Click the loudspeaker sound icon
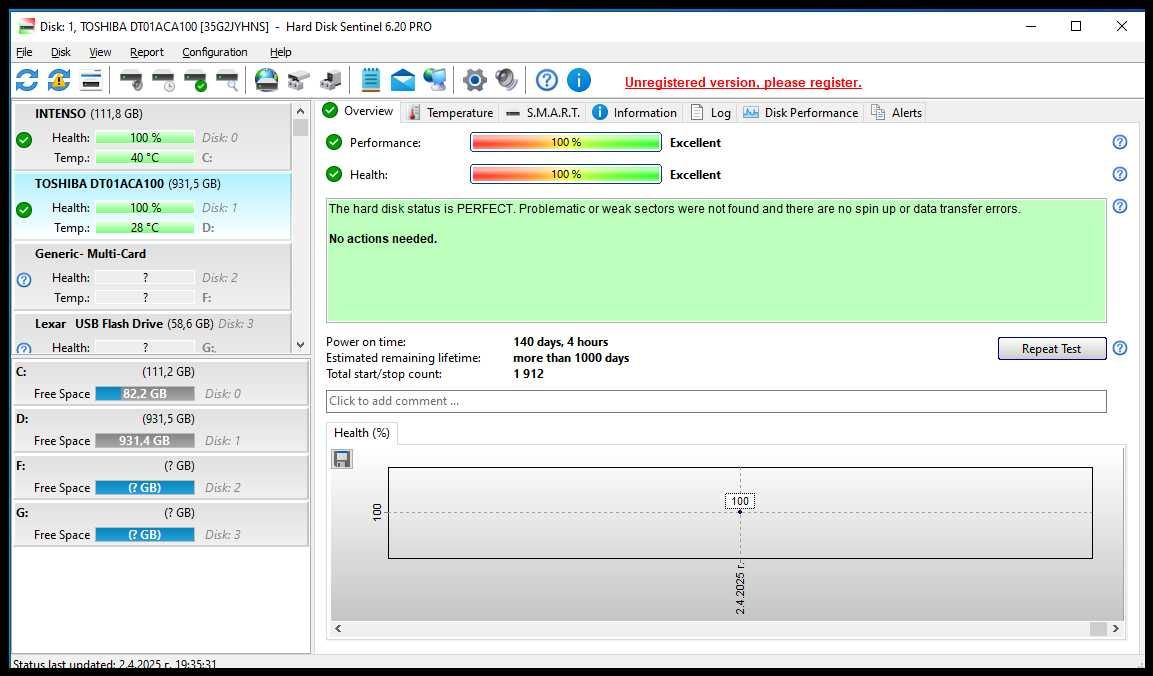 pos(507,79)
